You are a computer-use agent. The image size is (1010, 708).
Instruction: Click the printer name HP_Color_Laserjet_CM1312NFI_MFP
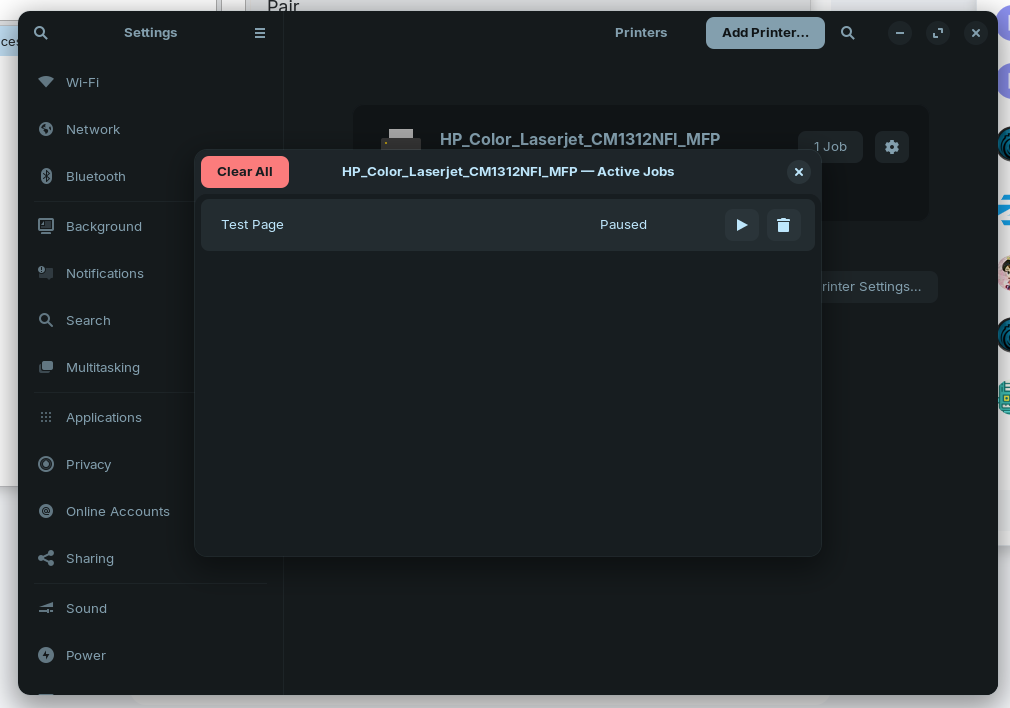click(x=580, y=140)
